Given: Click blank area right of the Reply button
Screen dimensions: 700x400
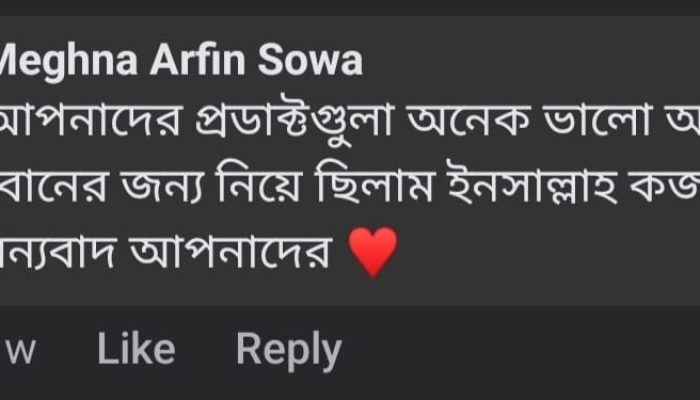Looking at the screenshot, I should tap(520, 350).
